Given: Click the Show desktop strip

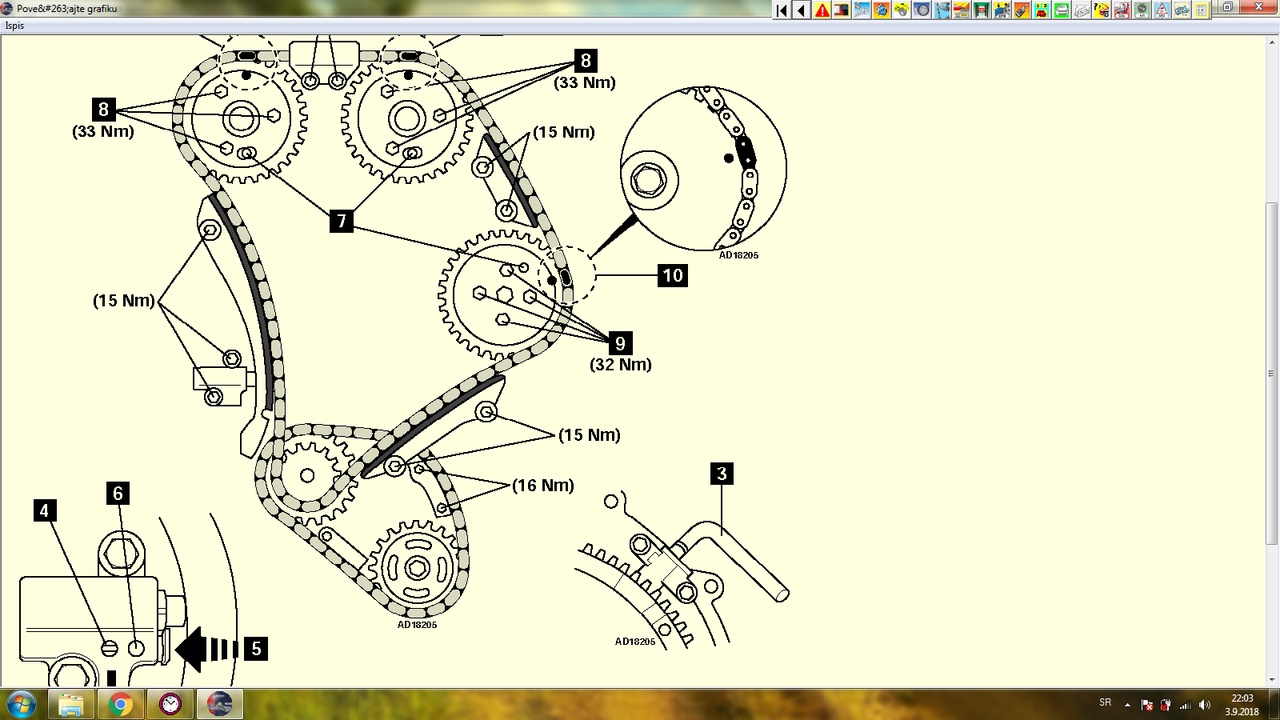Looking at the screenshot, I should (1273, 704).
